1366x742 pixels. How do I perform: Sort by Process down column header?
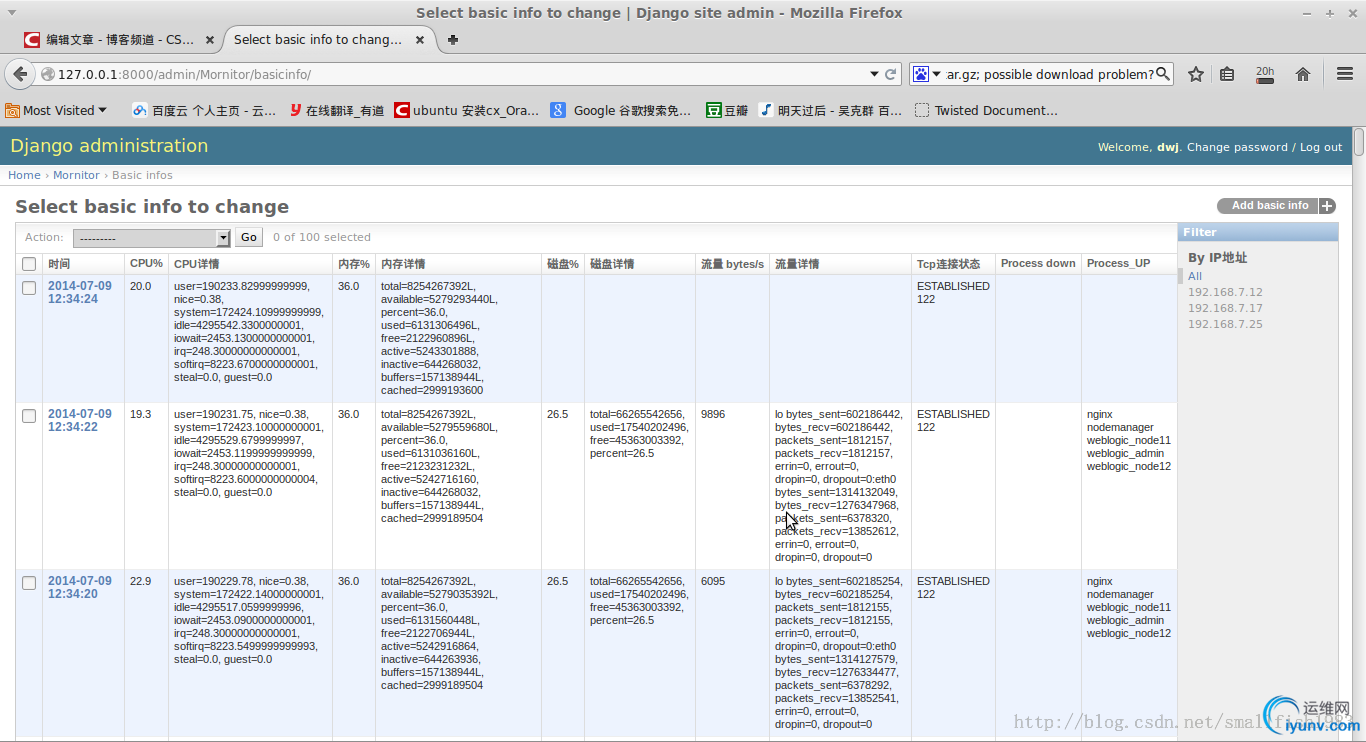[x=1038, y=264]
